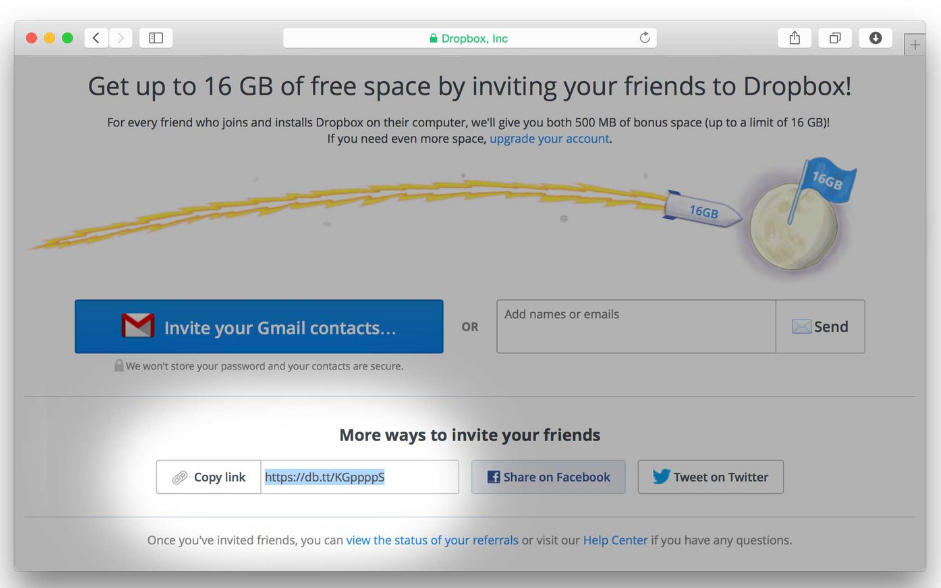Click the Gmail envelope icon on the invite button

(137, 325)
